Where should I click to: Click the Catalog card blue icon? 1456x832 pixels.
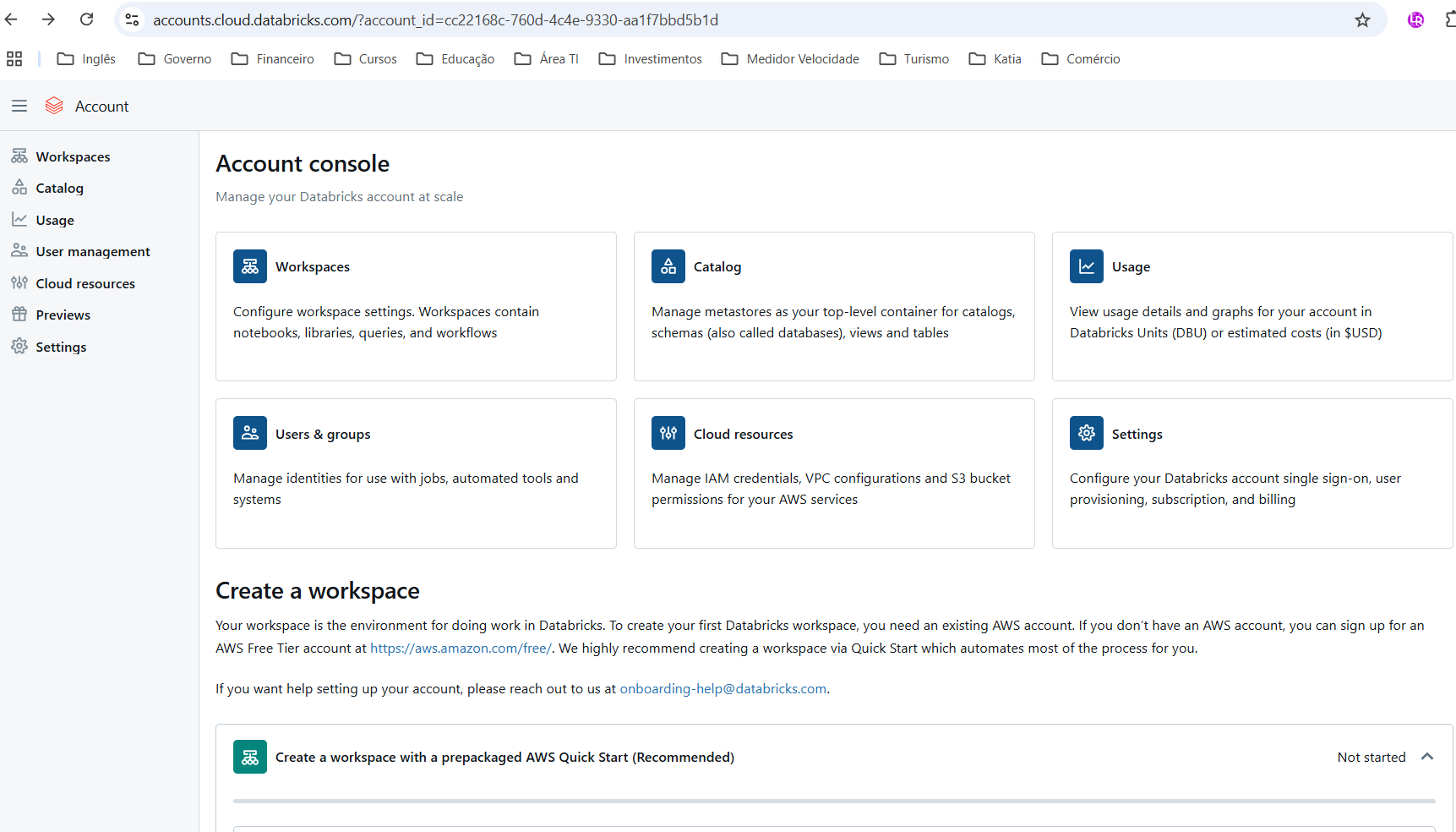pyautogui.click(x=668, y=266)
